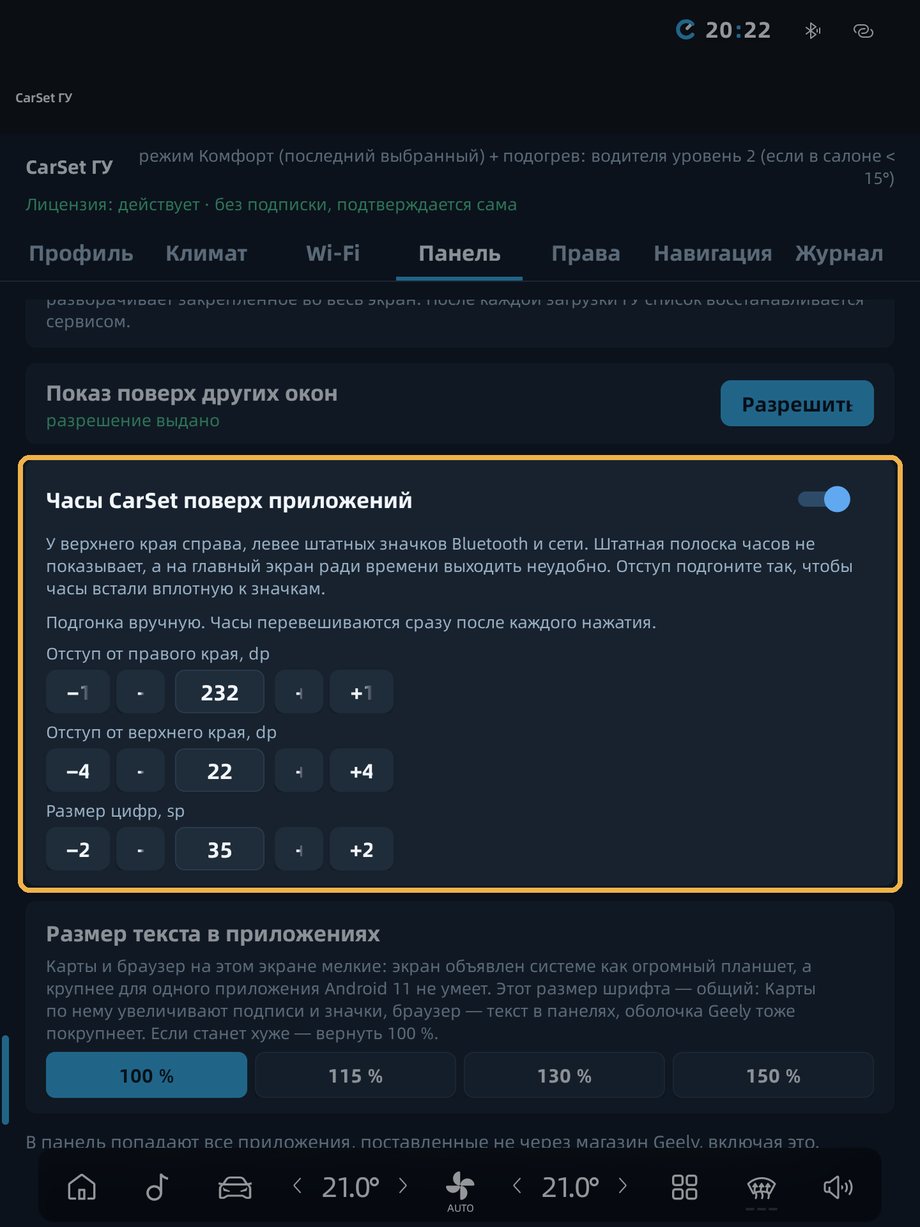The height and width of the screenshot is (1227, 920).
Task: Lower driver temperature with left chevron
Action: [x=297, y=1187]
